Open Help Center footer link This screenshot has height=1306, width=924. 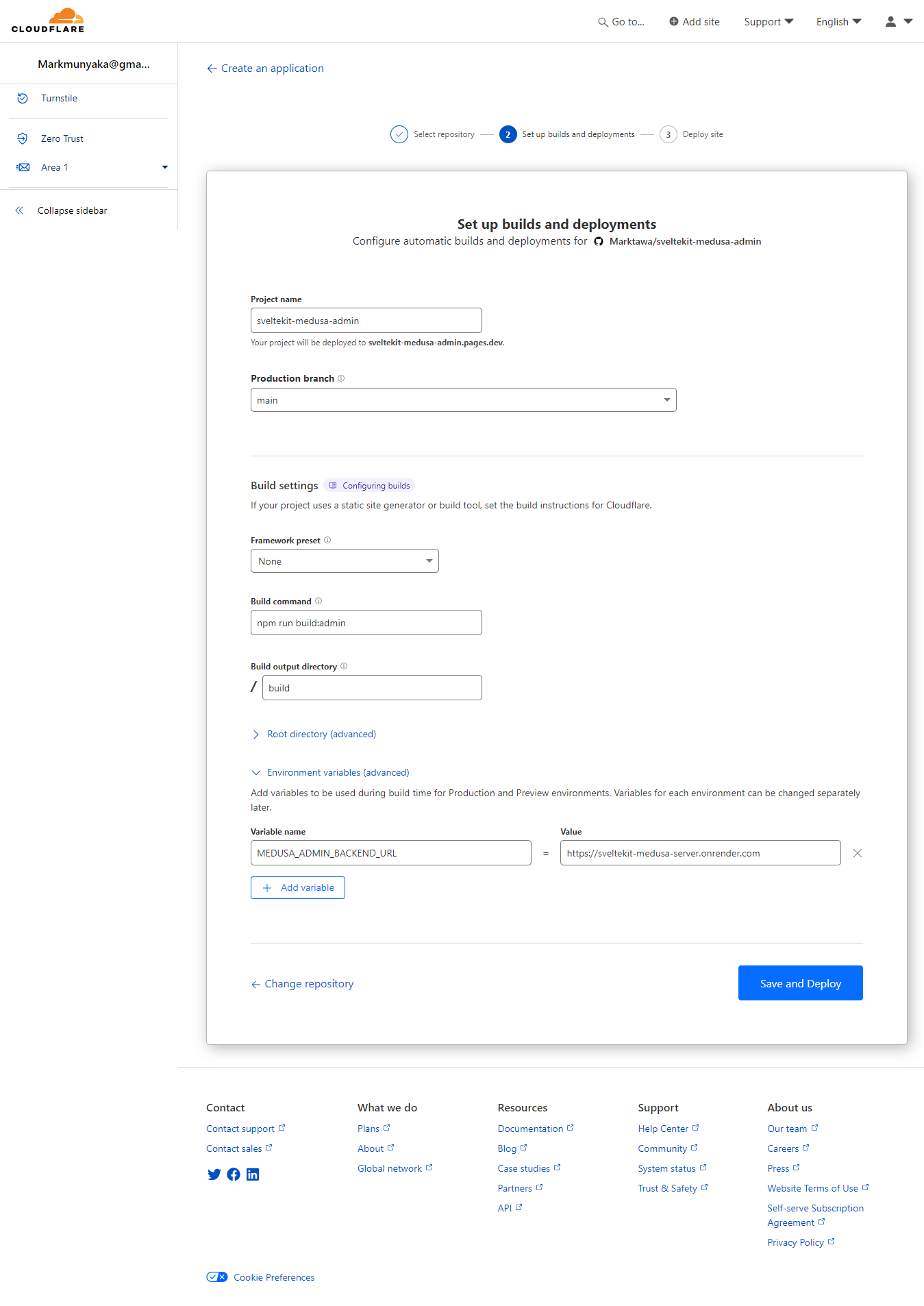(x=669, y=1129)
